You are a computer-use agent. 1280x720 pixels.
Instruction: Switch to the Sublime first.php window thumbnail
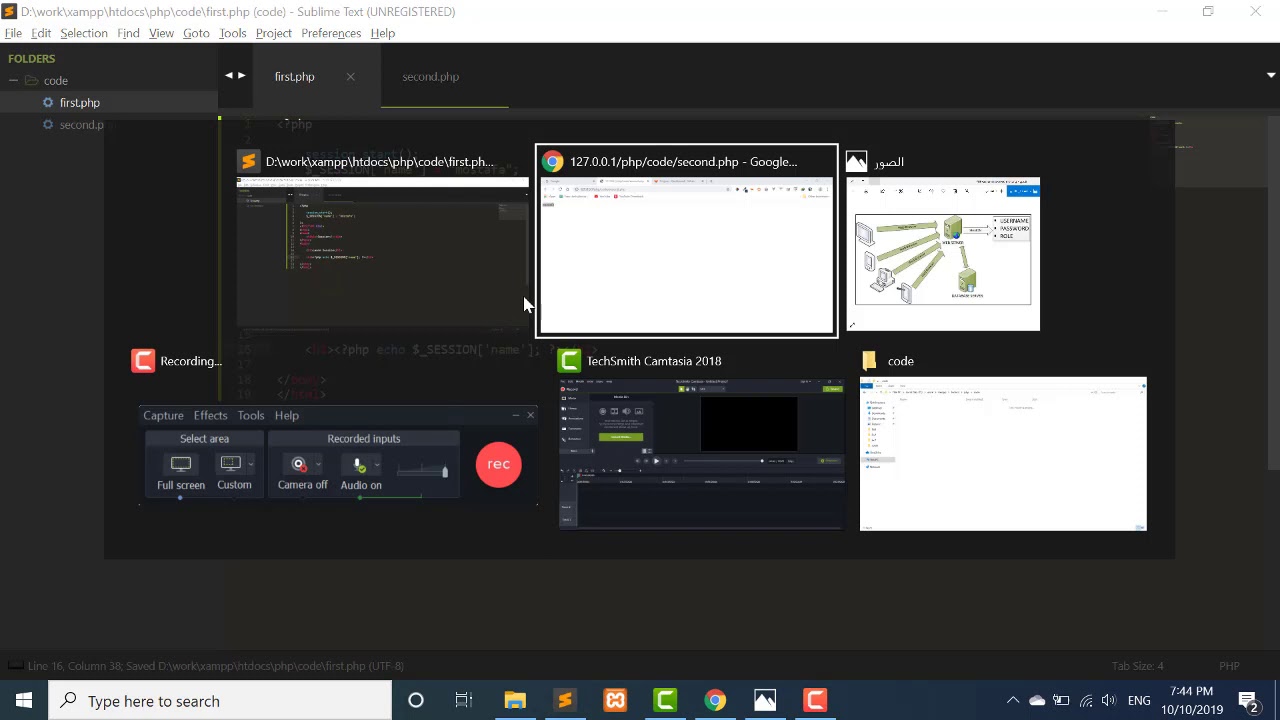382,252
